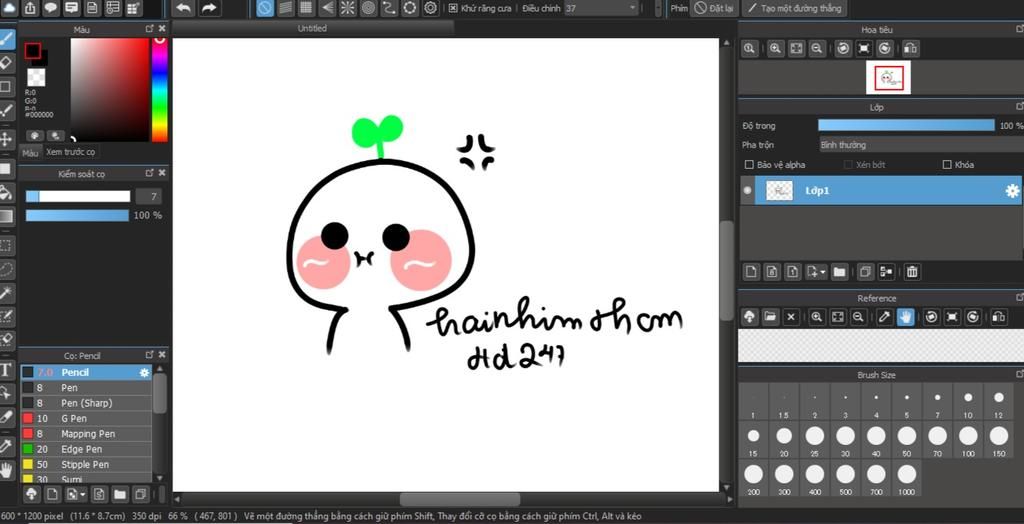
Task: Click the hand icon in Reference panel
Action: point(905,317)
